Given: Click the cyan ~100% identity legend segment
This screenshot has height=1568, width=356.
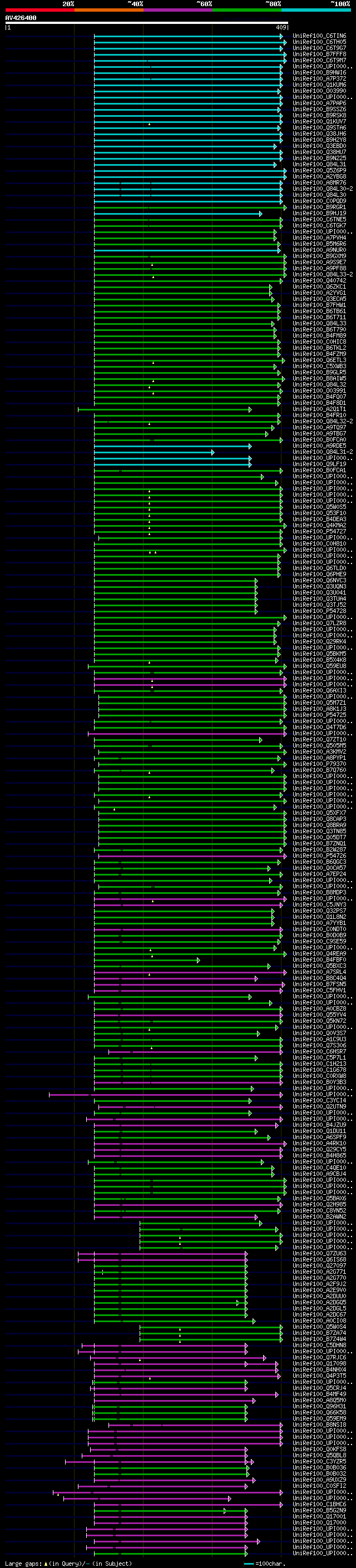Looking at the screenshot, I should pyautogui.click(x=316, y=10).
